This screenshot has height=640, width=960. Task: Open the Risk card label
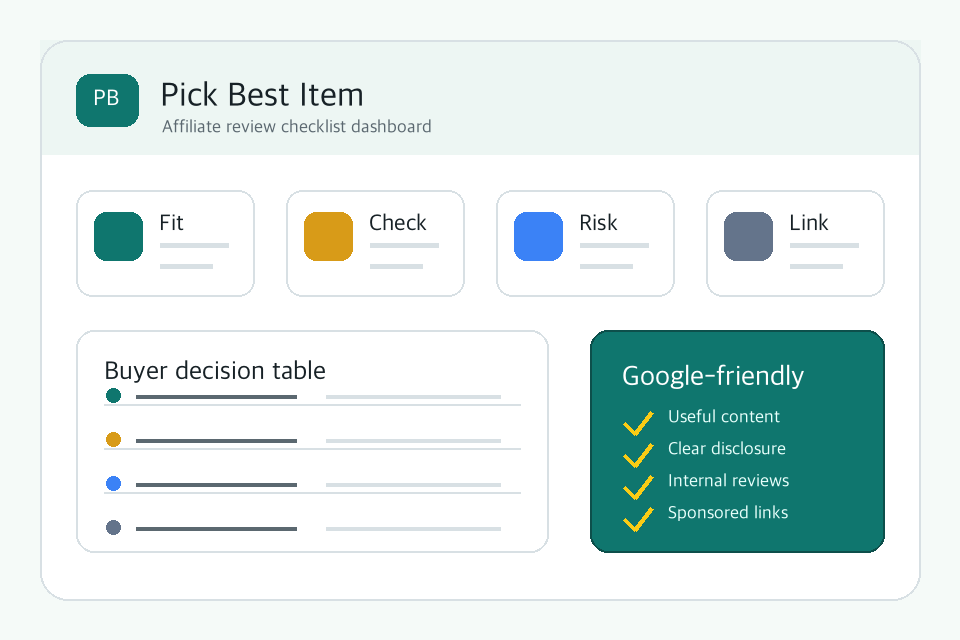click(598, 222)
